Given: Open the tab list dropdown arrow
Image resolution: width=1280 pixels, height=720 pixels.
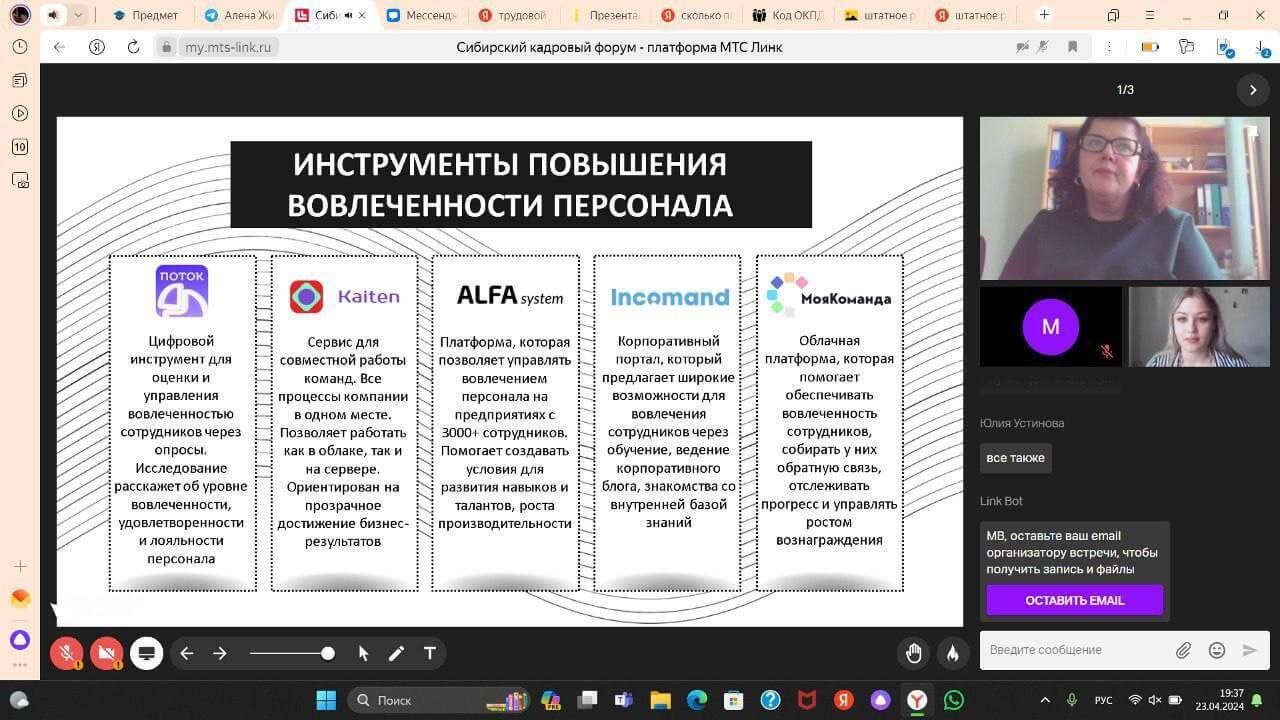Looking at the screenshot, I should pyautogui.click(x=78, y=15).
